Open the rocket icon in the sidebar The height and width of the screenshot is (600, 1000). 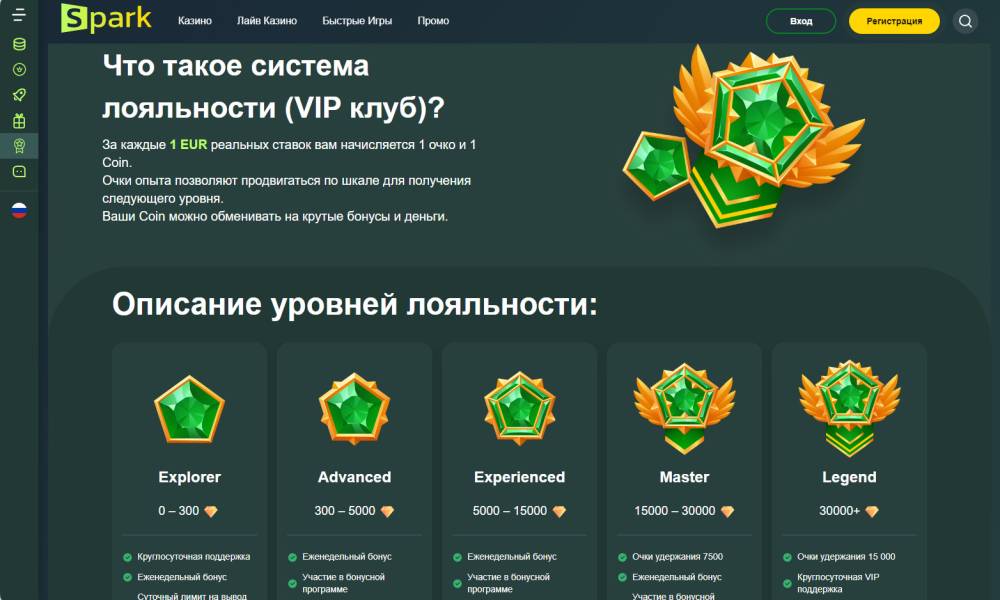(19, 95)
